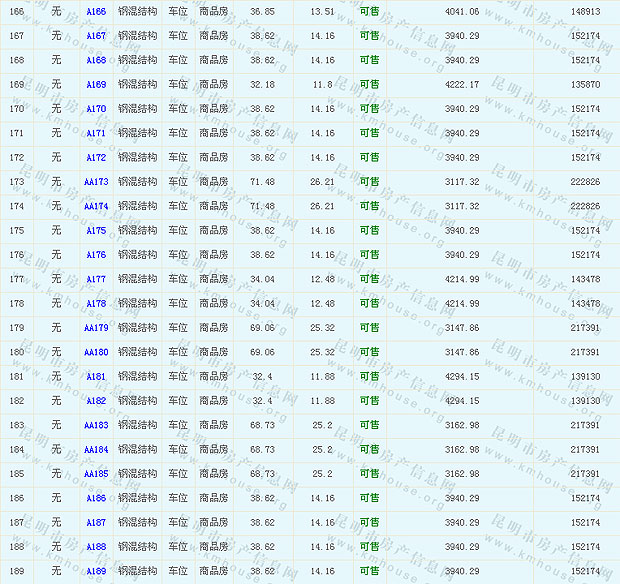Select the A170 unit link
This screenshot has width=620, height=584.
click(x=96, y=109)
